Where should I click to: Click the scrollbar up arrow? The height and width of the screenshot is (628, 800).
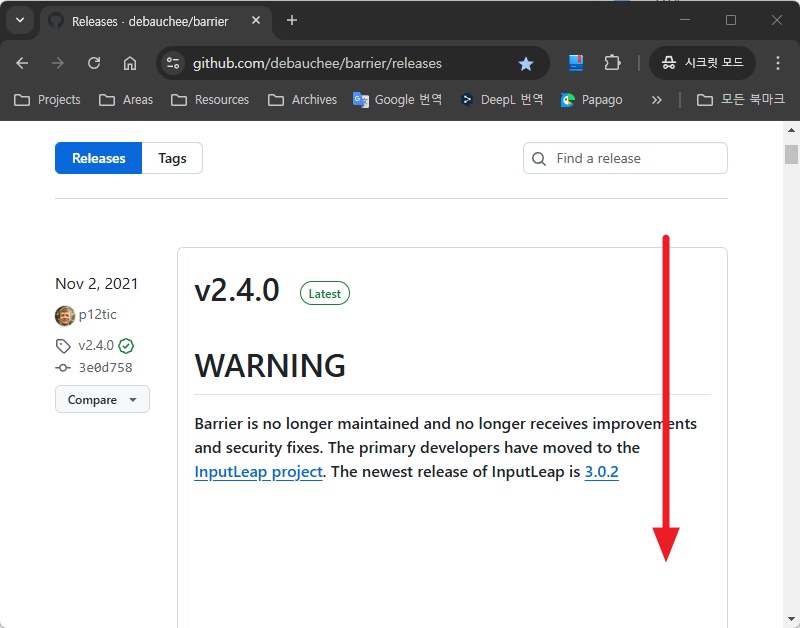click(x=791, y=130)
